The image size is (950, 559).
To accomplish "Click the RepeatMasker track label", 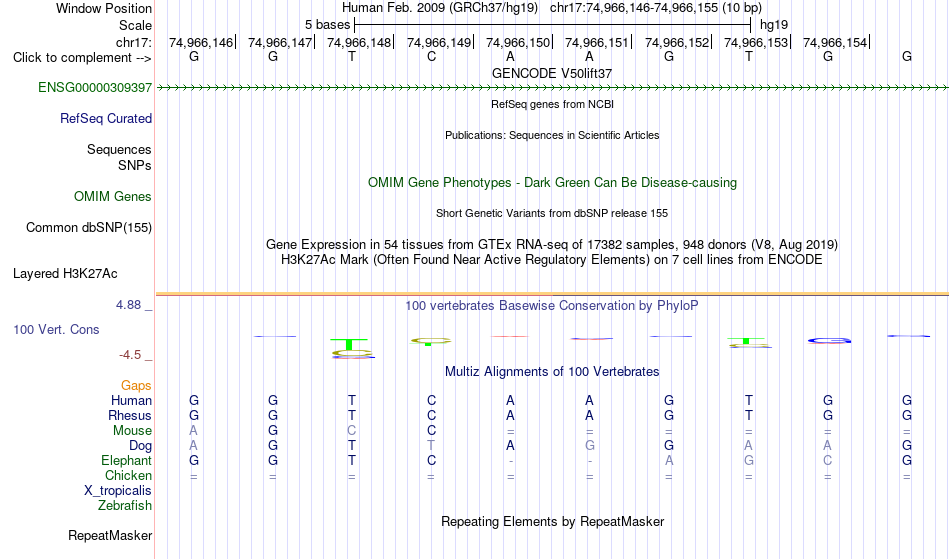I will tap(110, 535).
